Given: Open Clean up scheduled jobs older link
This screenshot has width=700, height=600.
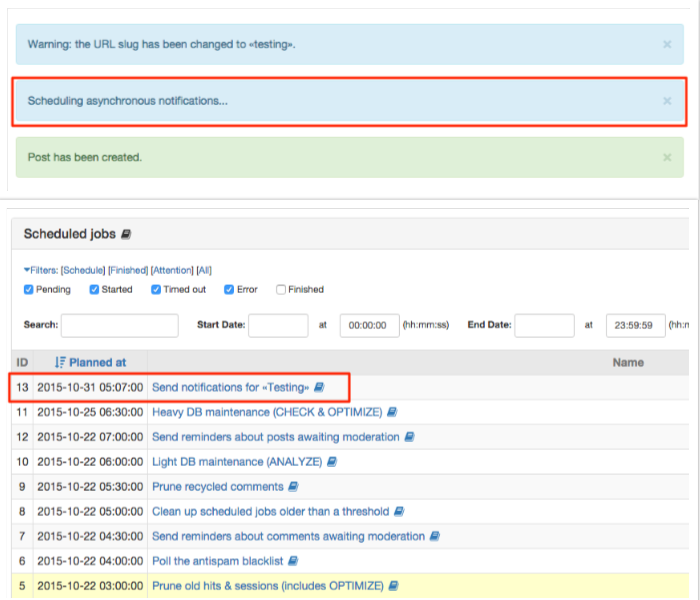Looking at the screenshot, I should 271,511.
